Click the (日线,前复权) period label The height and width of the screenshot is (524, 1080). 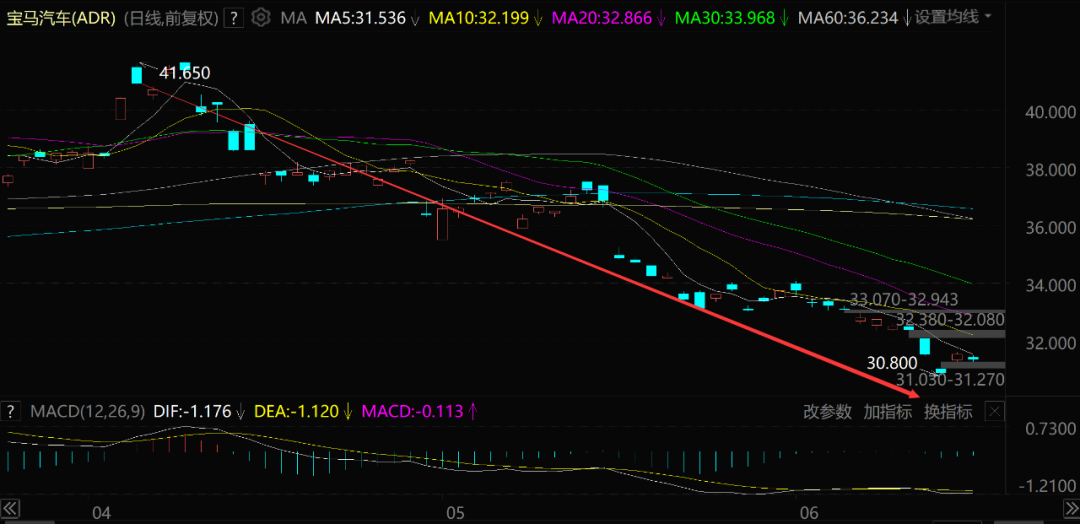pos(172,18)
